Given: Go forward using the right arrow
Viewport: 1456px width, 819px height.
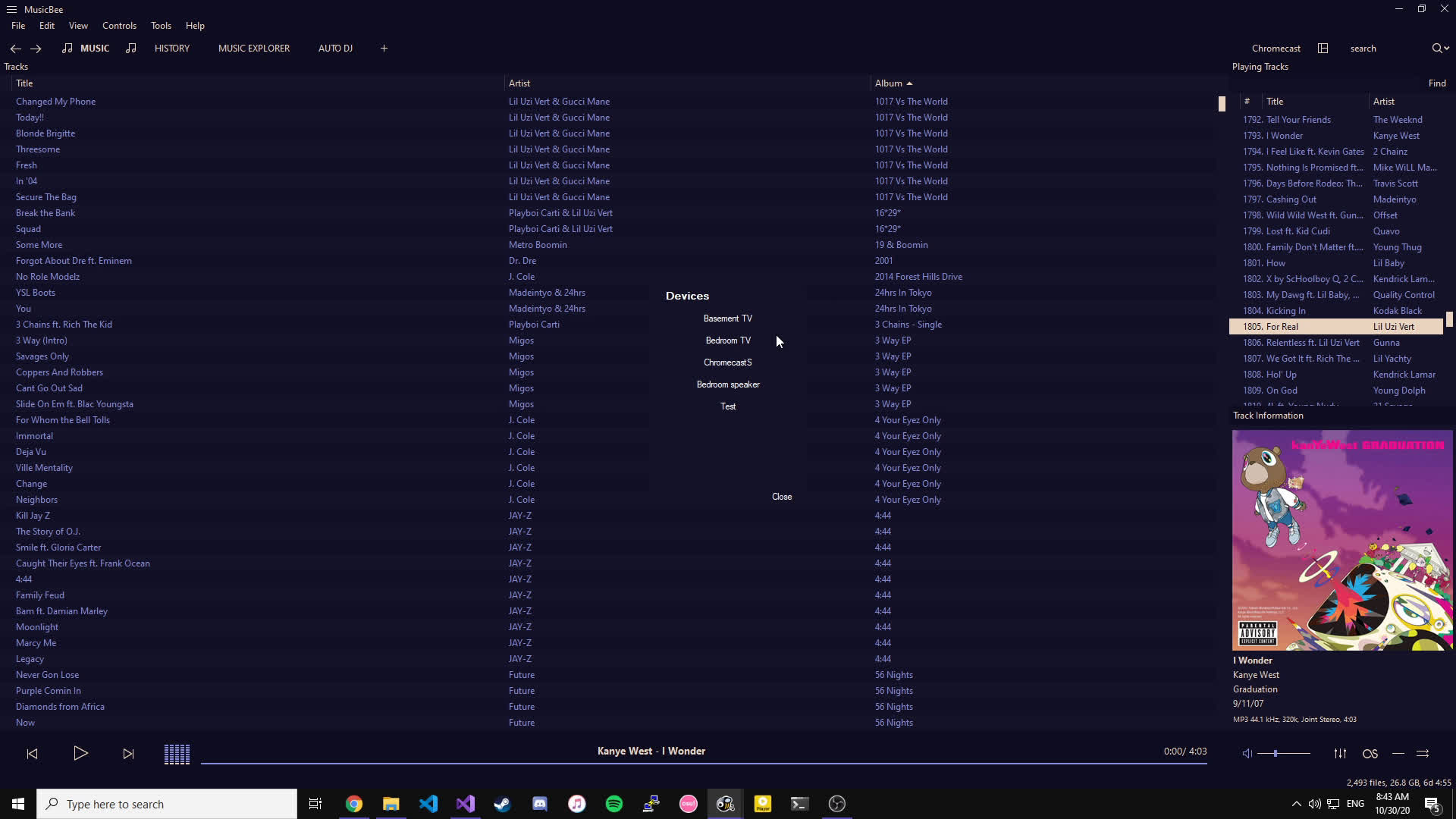Looking at the screenshot, I should coord(36,49).
